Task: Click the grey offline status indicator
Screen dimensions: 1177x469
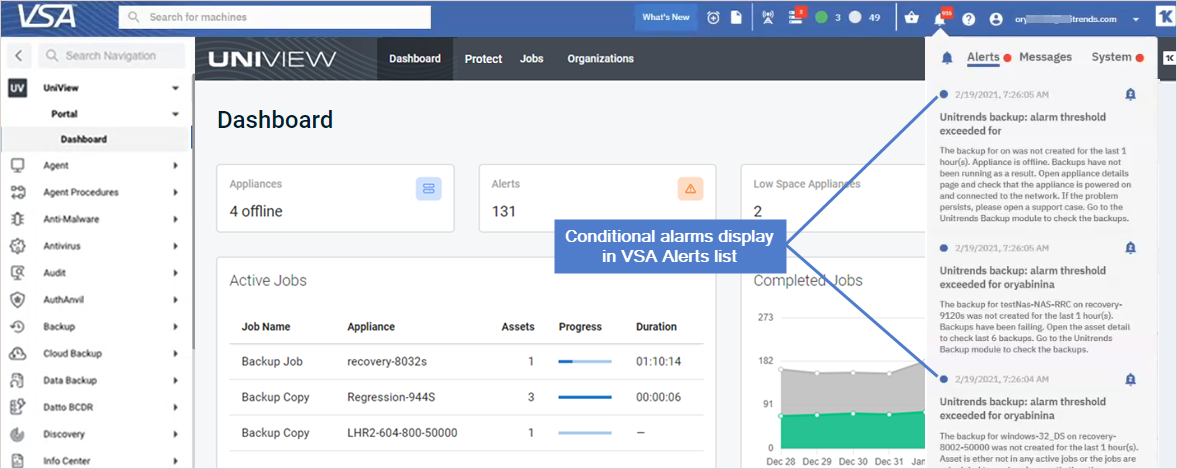Action: point(854,18)
